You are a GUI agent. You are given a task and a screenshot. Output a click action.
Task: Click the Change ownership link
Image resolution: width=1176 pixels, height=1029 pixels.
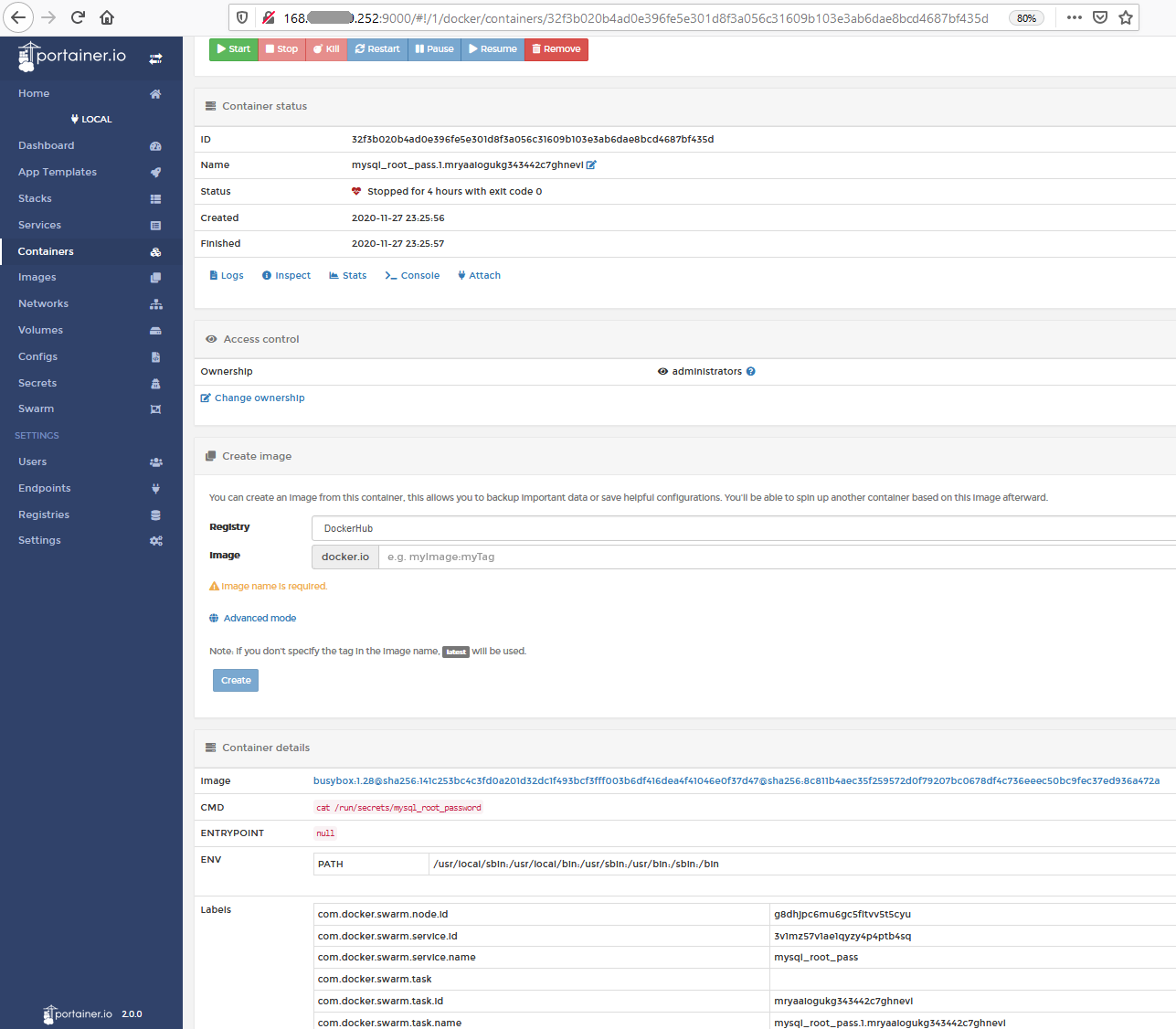point(253,398)
